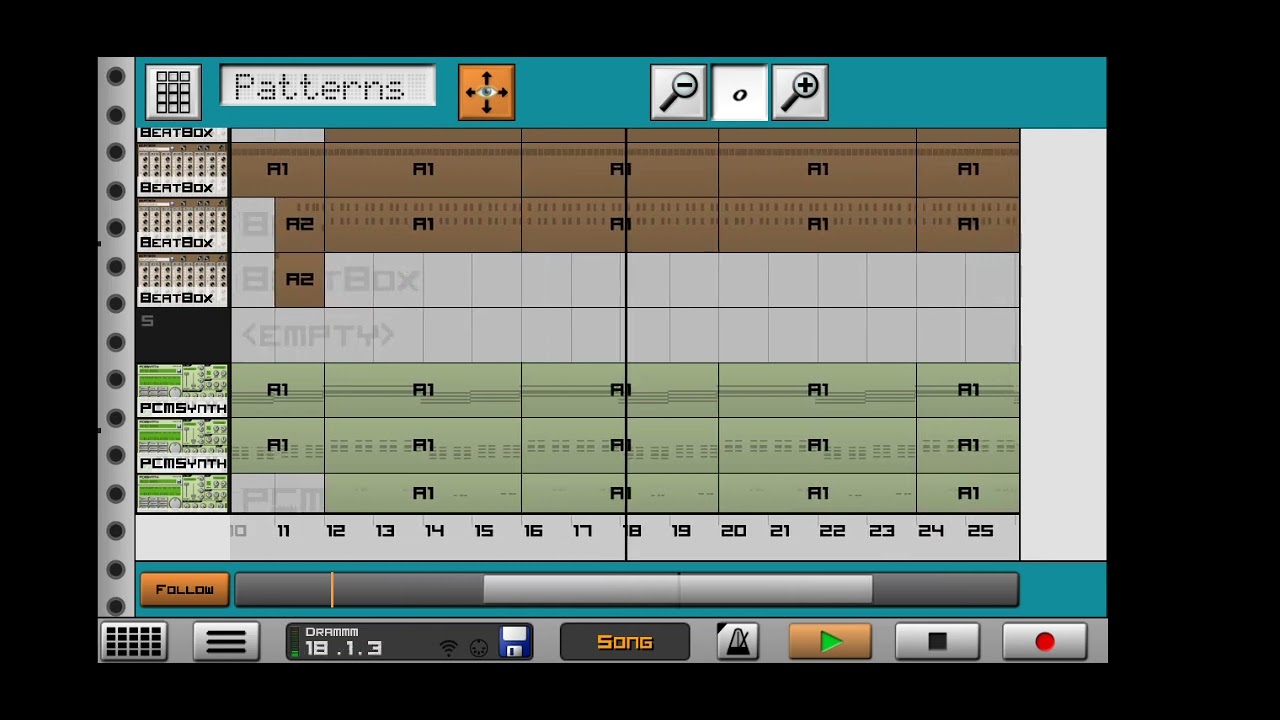Select A1 pattern at bar 24 in second PCMSynth track
The width and height of the screenshot is (1280, 720).
click(968, 445)
